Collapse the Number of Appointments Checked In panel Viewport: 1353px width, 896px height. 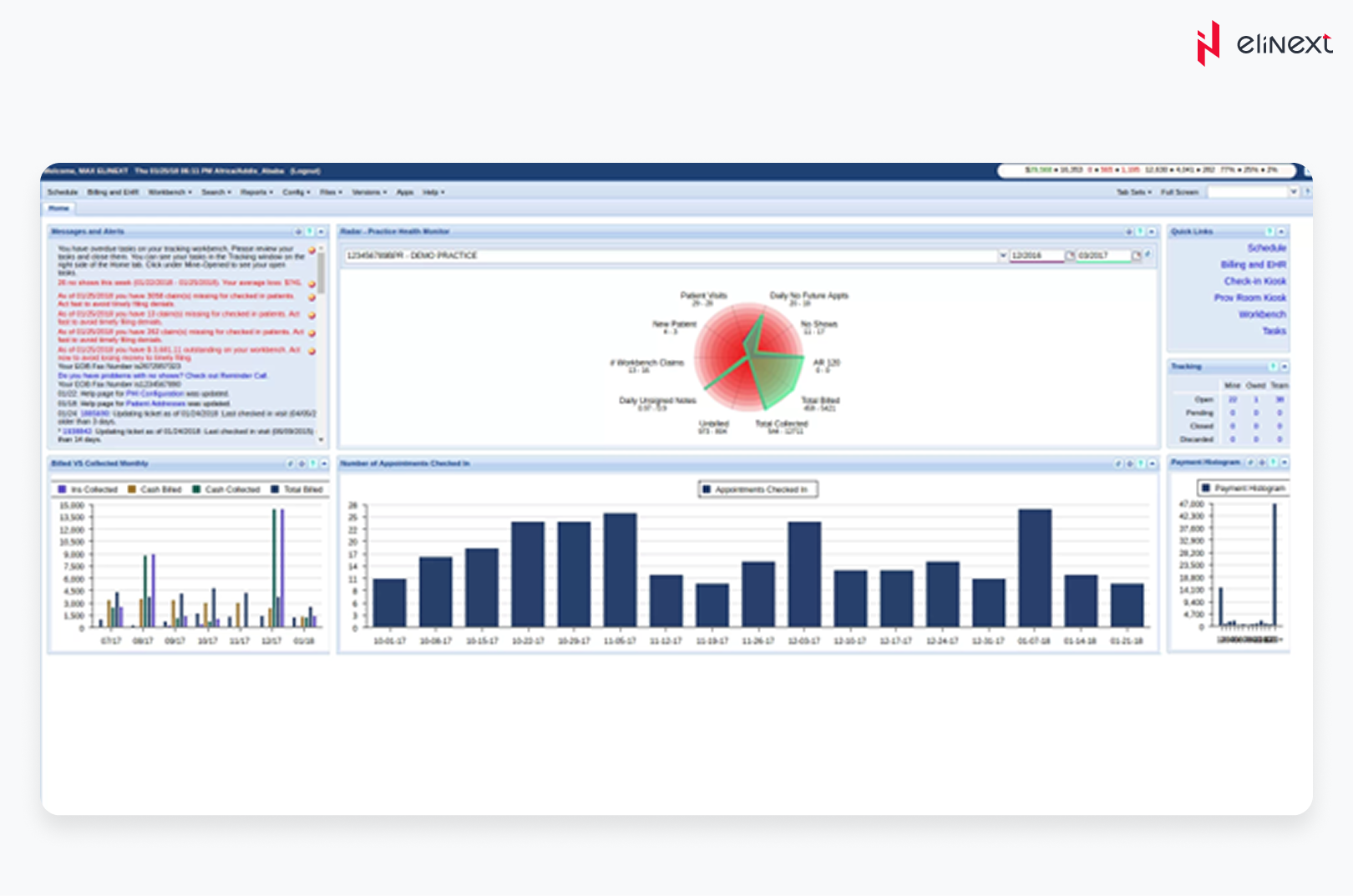point(1152,463)
